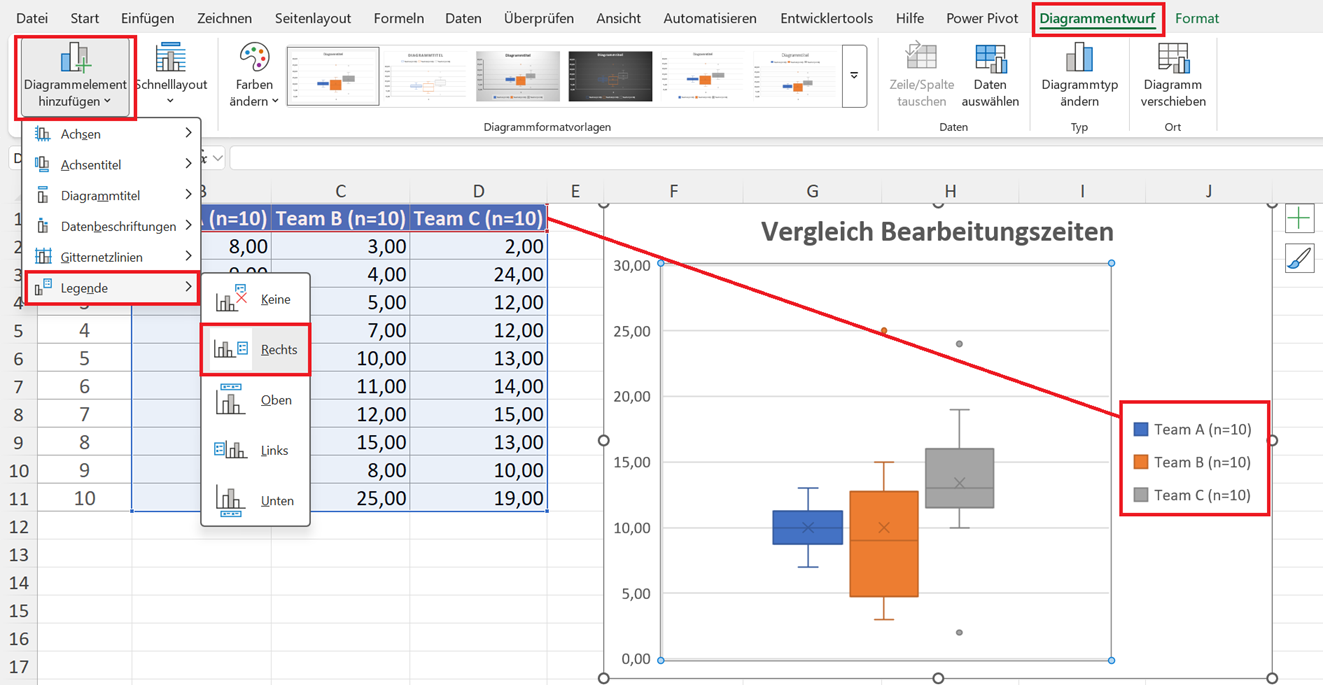This screenshot has width=1323, height=685.
Task: Open the Power Pivot tab
Action: coord(982,18)
